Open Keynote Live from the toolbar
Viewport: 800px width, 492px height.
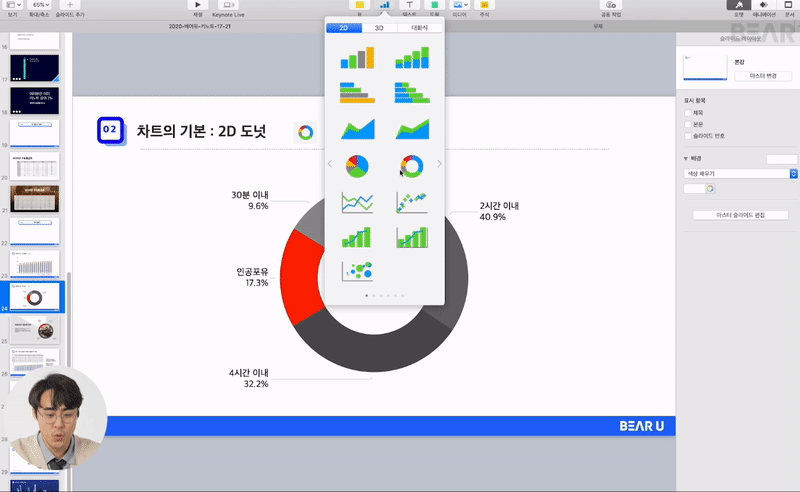point(228,5)
